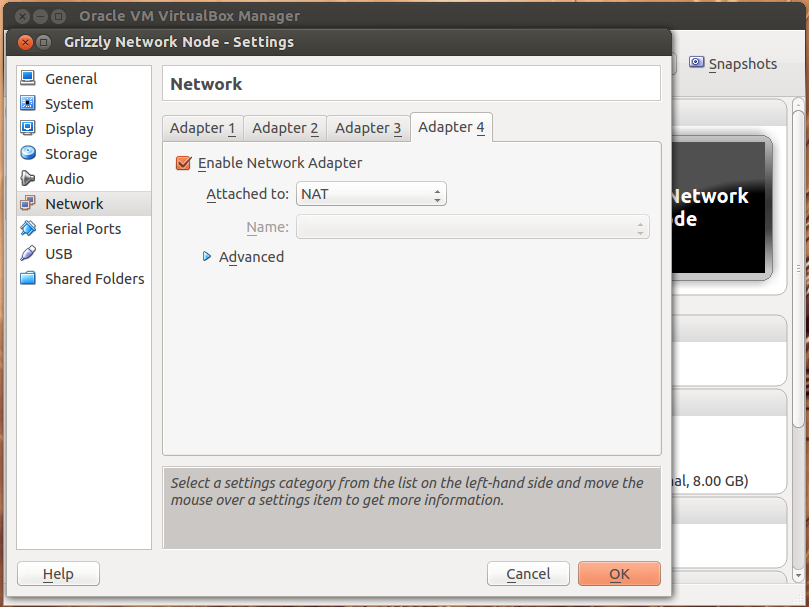Open the USB settings category
The image size is (809, 607).
point(84,254)
